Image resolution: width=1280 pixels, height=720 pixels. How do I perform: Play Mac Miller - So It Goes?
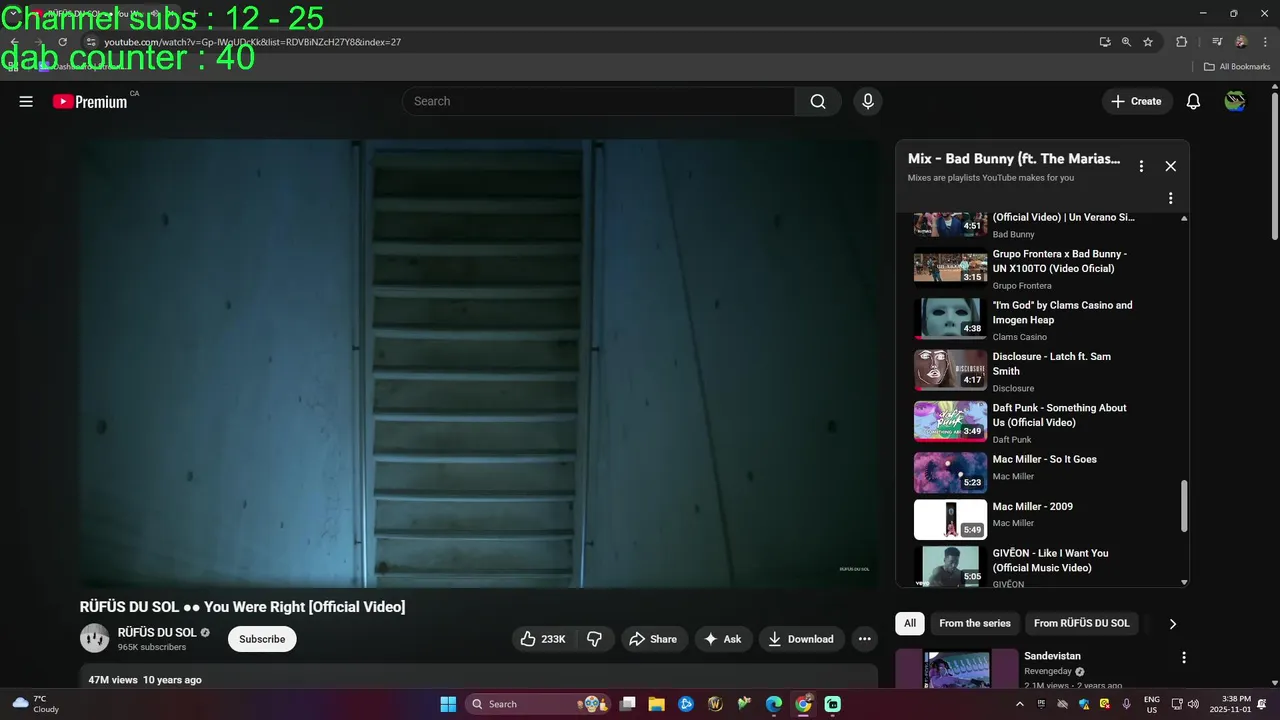pos(1040,472)
